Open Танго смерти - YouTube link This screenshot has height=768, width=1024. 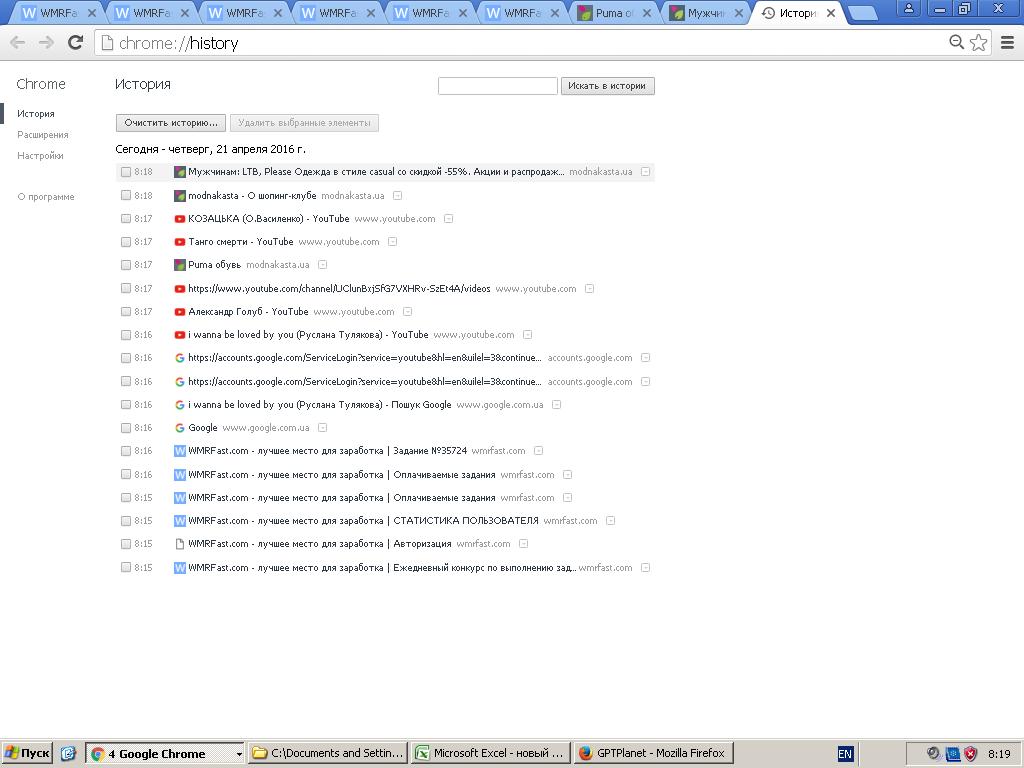241,242
